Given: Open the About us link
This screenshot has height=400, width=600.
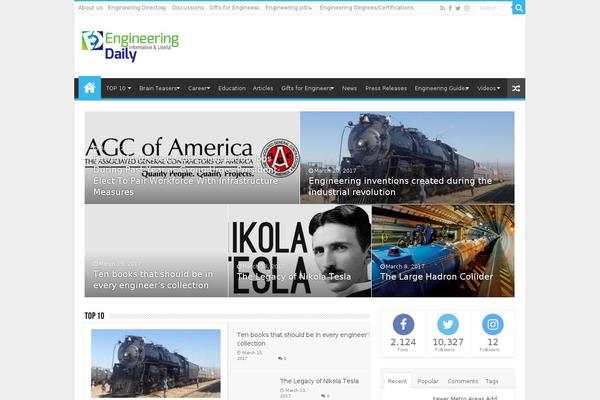Looking at the screenshot, I should pos(90,8).
